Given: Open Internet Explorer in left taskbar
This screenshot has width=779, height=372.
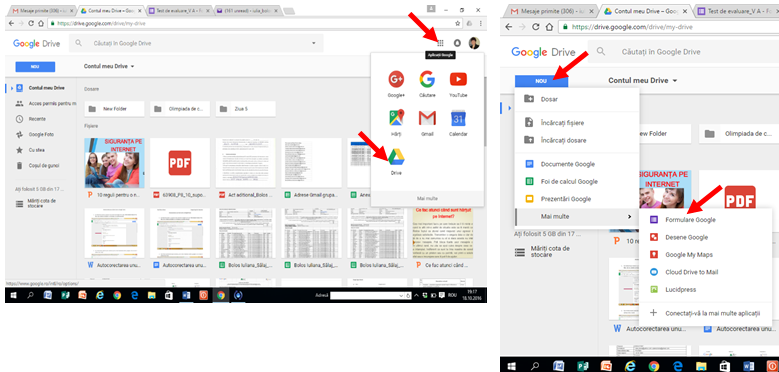Looking at the screenshot, I should pyautogui.click(x=100, y=296).
